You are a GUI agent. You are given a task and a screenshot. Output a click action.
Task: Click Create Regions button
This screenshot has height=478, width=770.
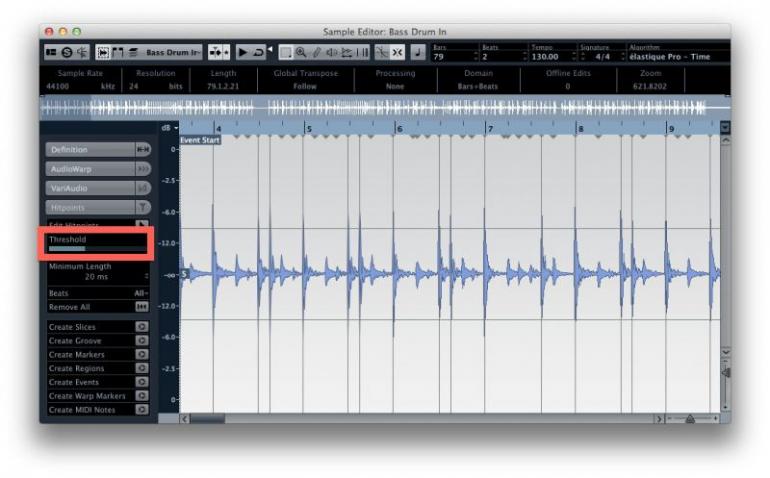142,368
